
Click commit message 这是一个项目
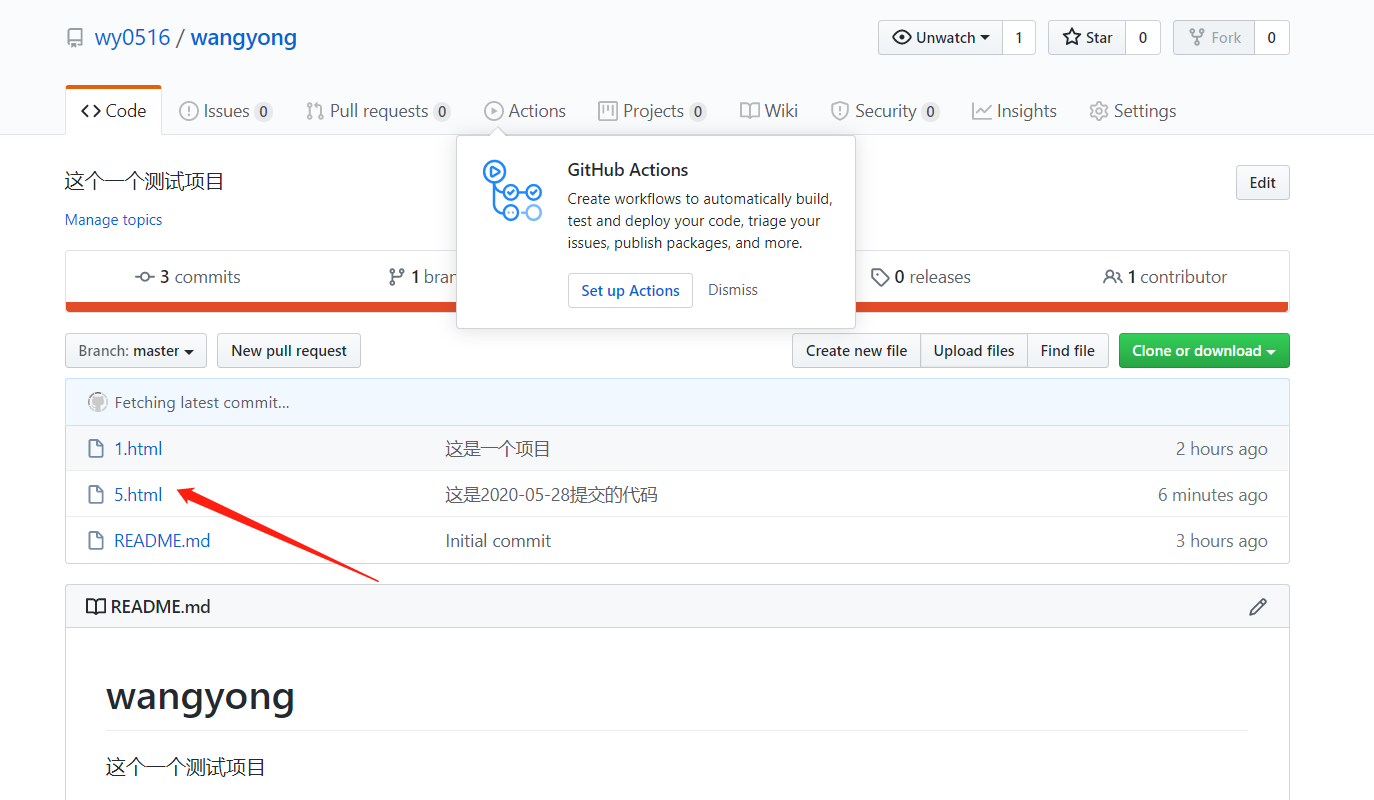[x=498, y=449]
